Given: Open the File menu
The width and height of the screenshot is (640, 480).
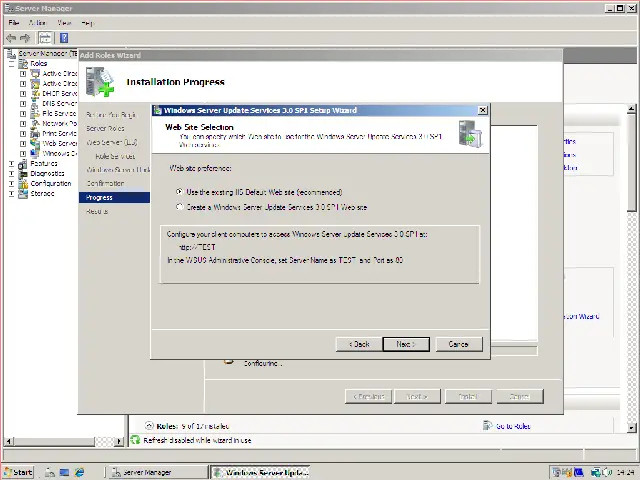Looking at the screenshot, I should [x=14, y=23].
